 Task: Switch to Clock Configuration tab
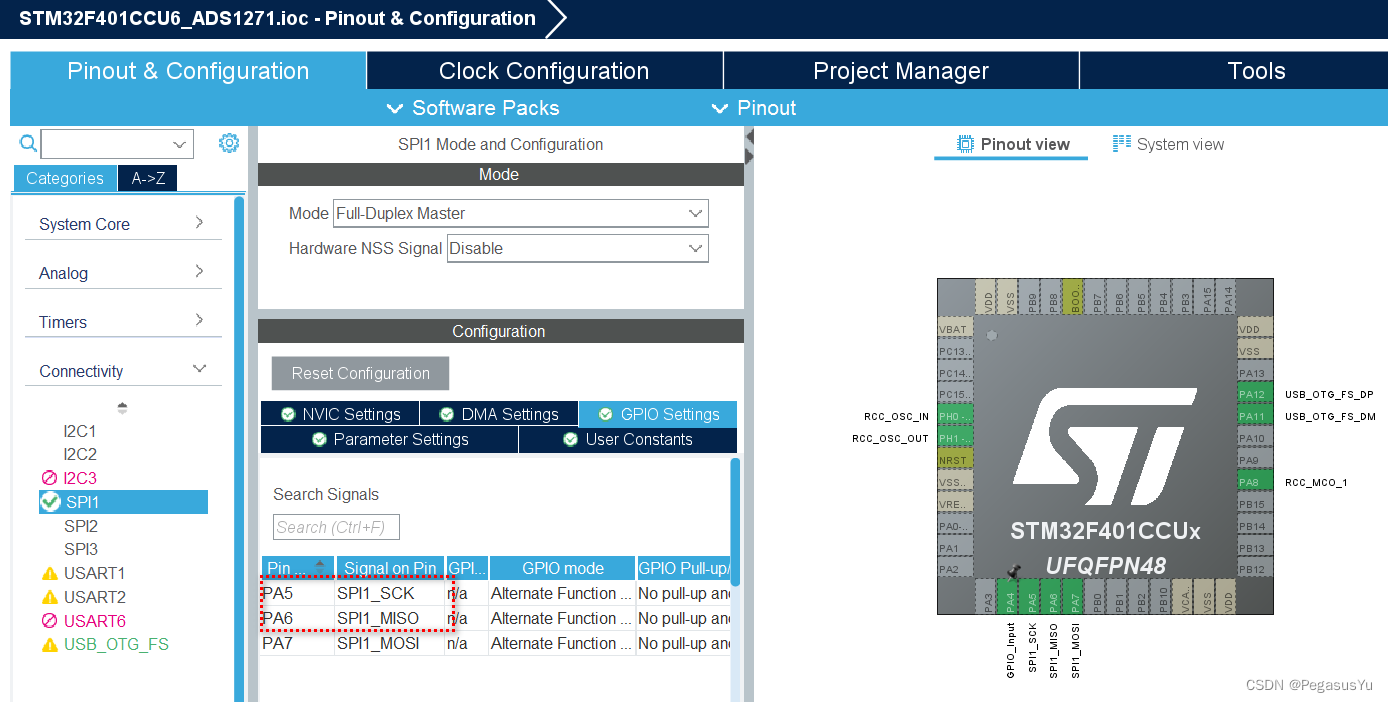pyautogui.click(x=544, y=71)
